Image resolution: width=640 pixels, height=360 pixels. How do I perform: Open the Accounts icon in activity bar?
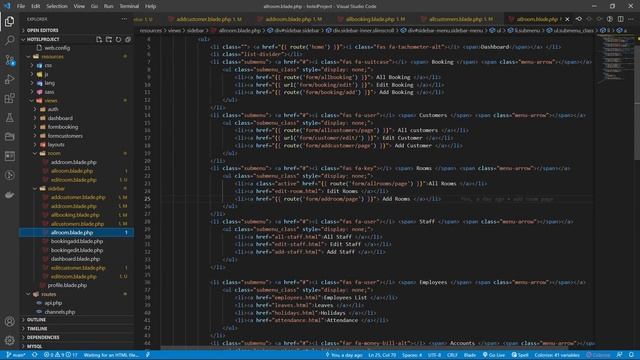[x=9, y=322]
